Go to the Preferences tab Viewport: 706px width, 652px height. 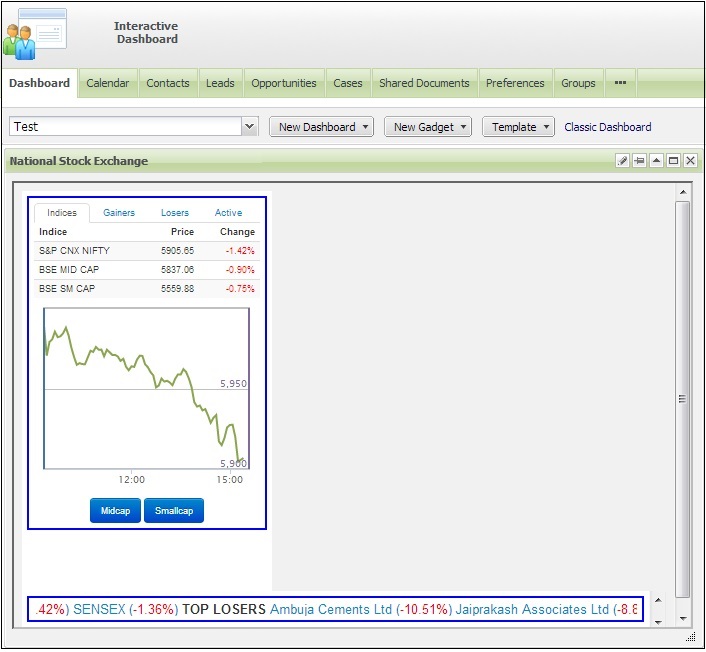coord(515,83)
